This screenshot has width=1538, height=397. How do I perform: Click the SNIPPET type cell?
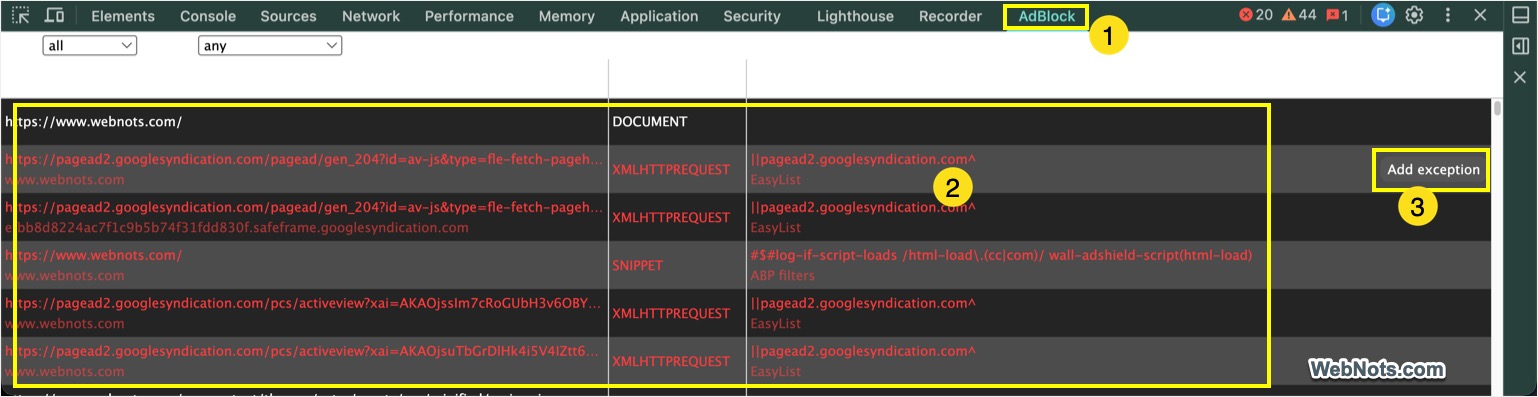[638, 266]
